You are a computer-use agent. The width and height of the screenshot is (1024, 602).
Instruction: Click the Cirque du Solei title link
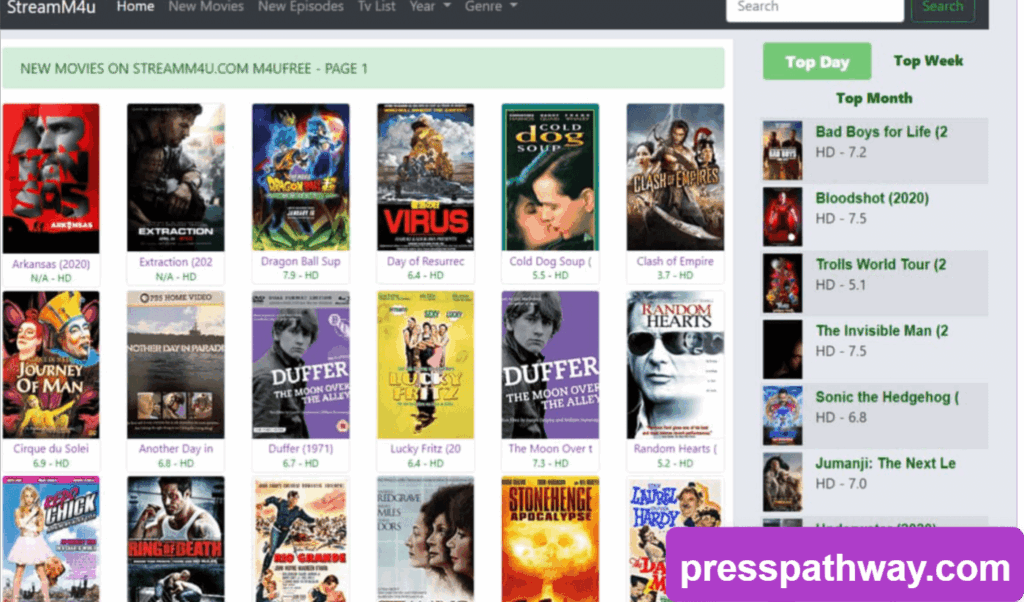(51, 449)
